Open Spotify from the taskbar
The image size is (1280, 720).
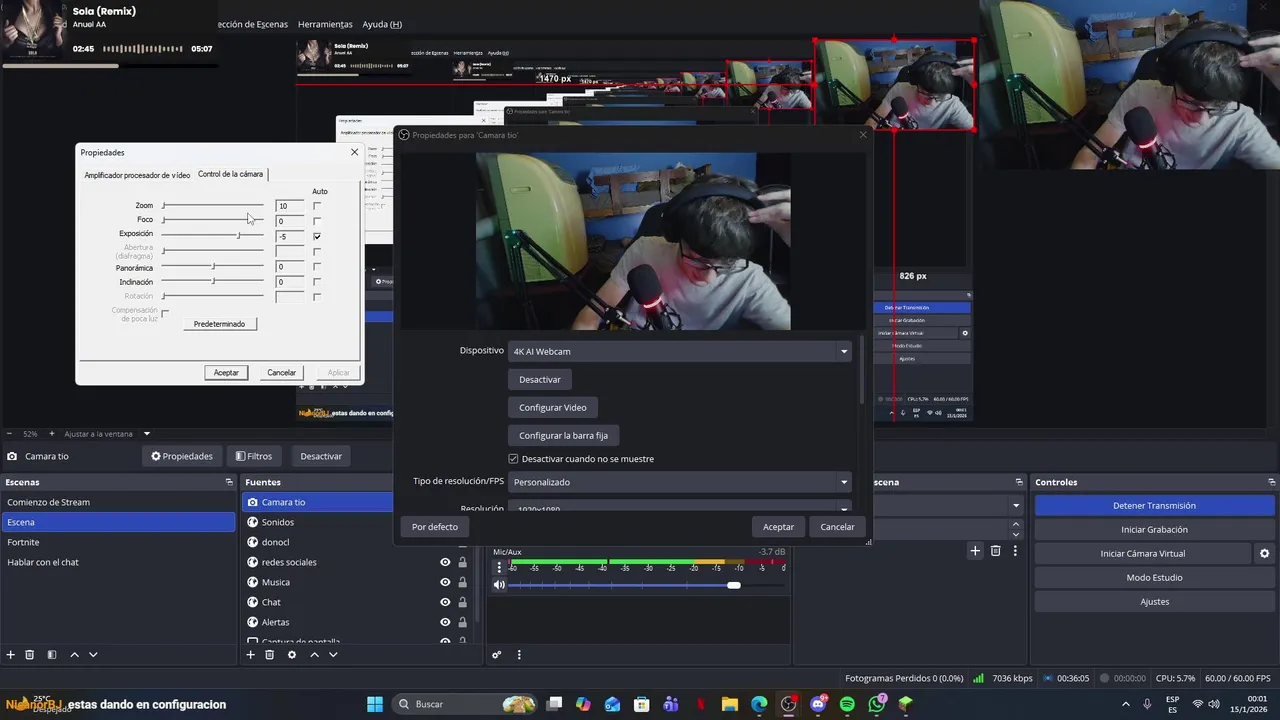click(x=847, y=704)
